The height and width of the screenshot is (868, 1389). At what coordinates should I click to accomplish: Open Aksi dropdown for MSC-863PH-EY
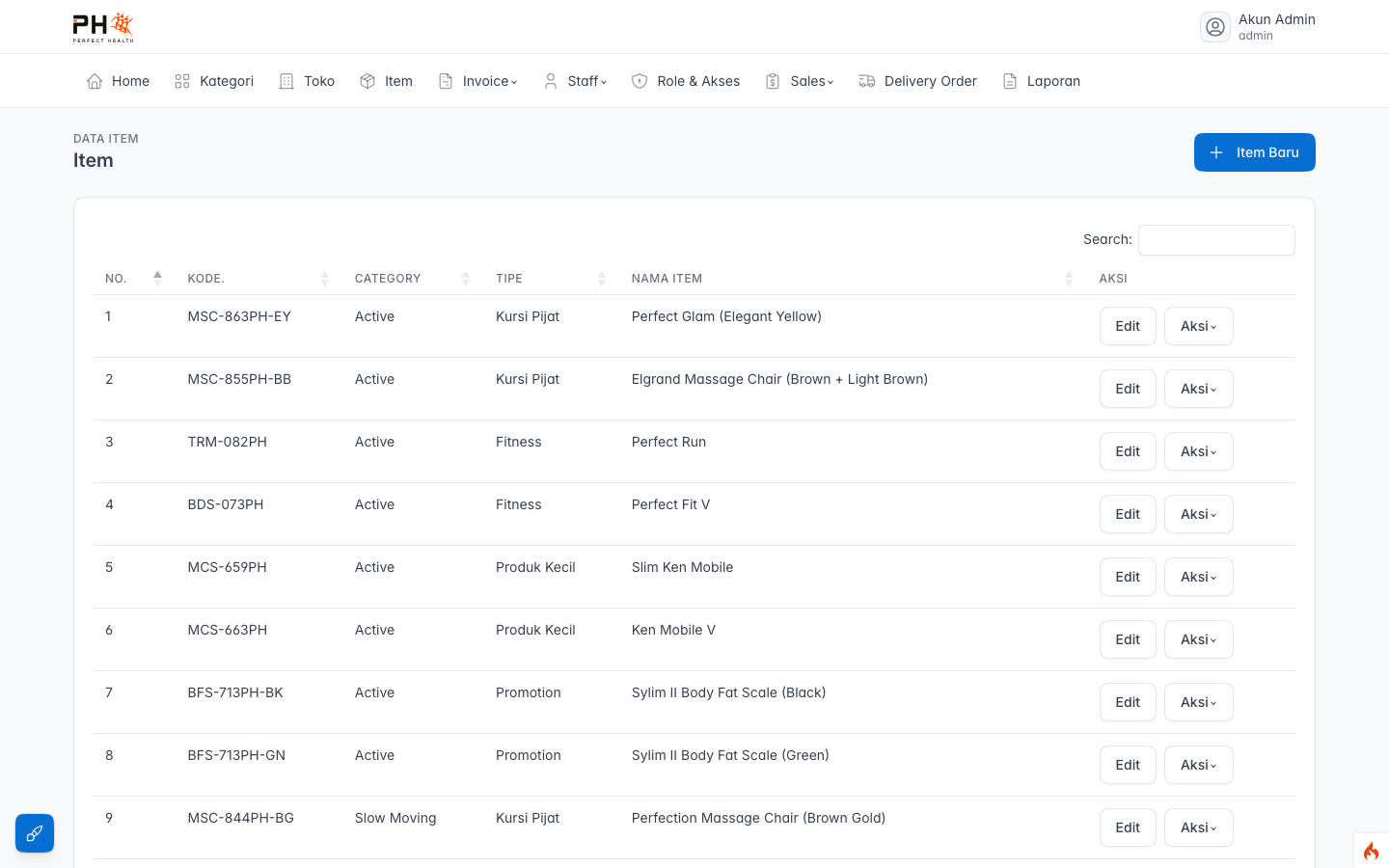tap(1199, 326)
